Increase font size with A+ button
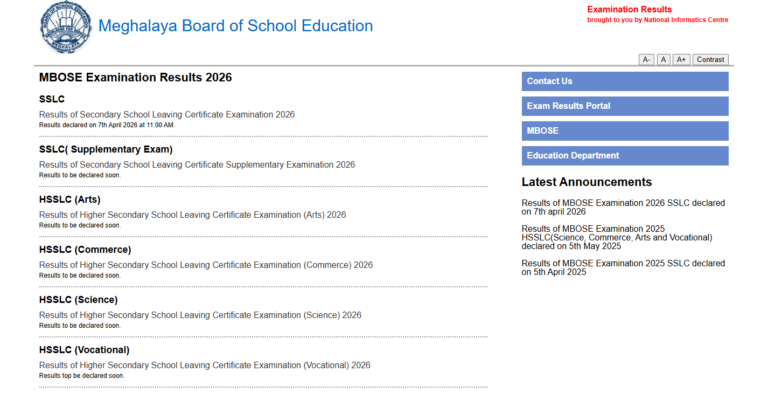768x393 pixels. tap(681, 60)
